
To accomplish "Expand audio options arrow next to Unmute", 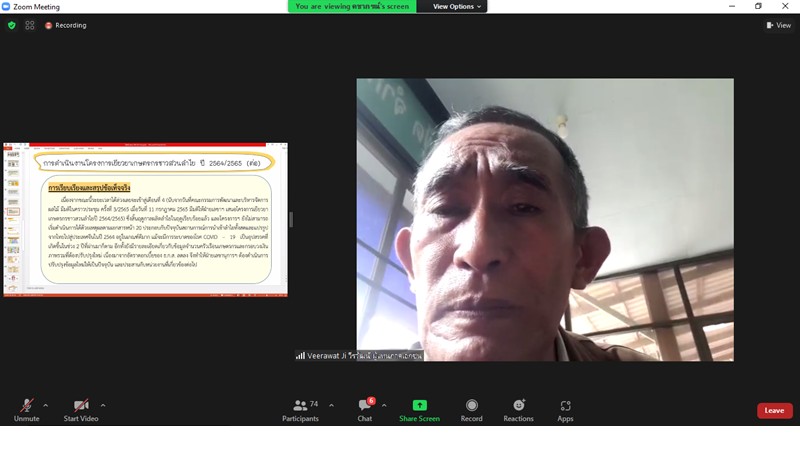I will pyautogui.click(x=45, y=406).
